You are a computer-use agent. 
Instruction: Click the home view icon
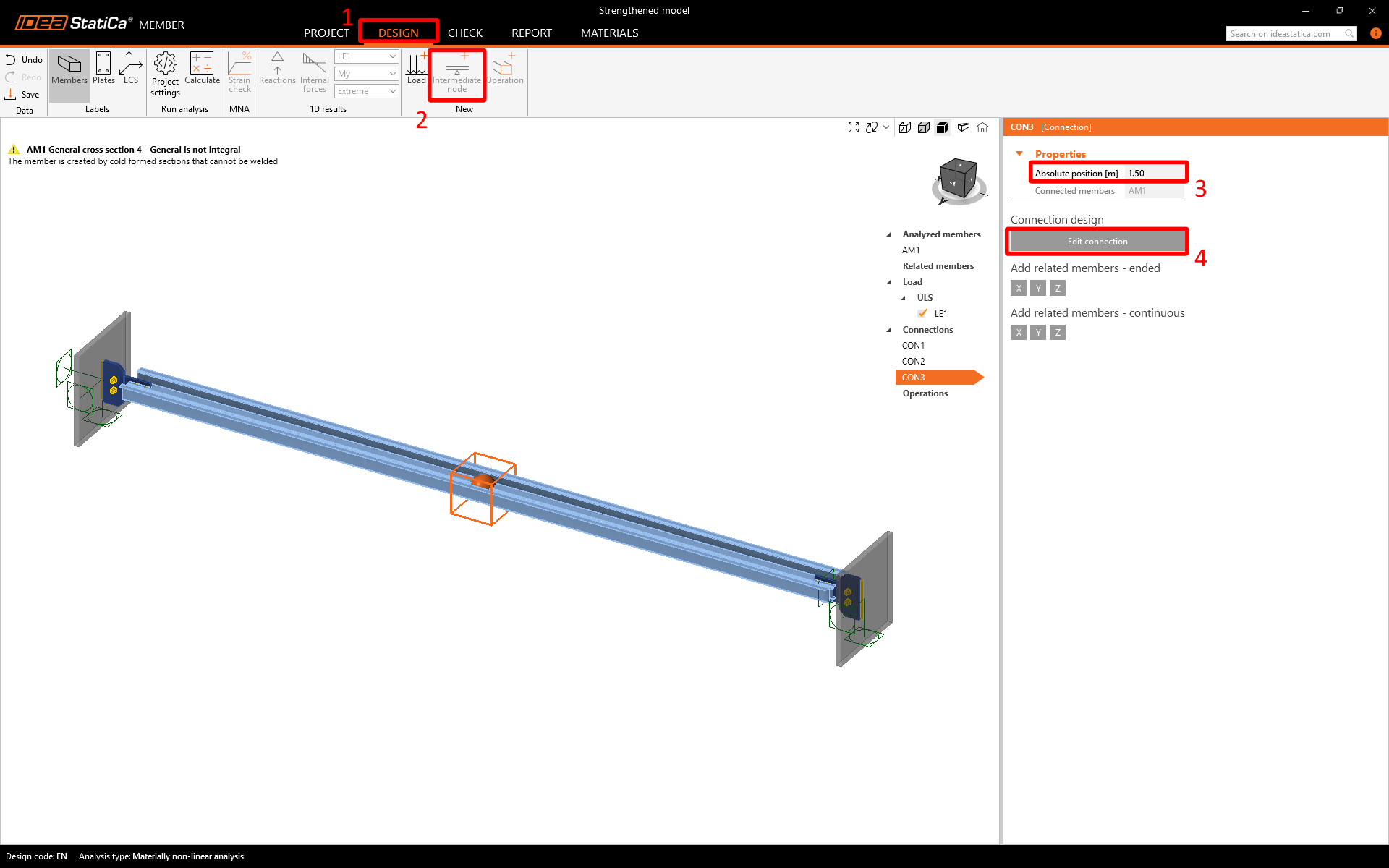click(982, 127)
